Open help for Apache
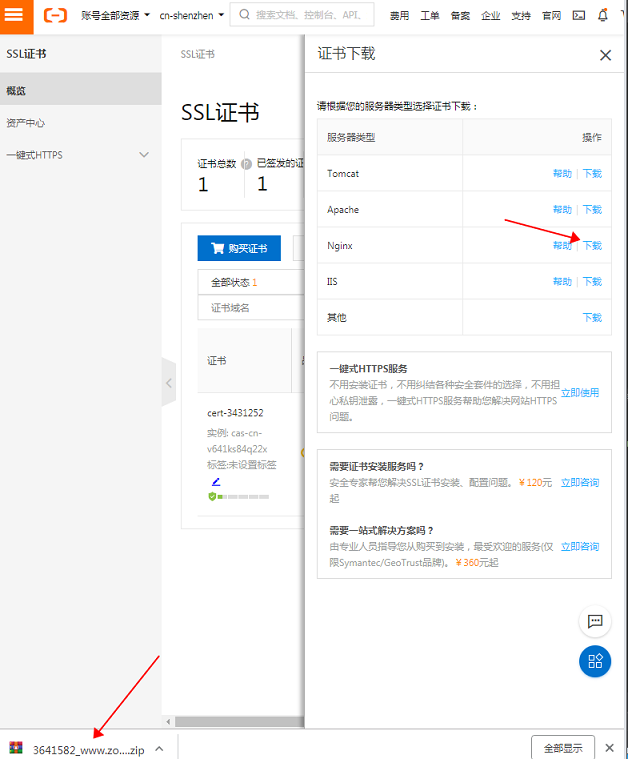The height and width of the screenshot is (759, 628). [562, 209]
